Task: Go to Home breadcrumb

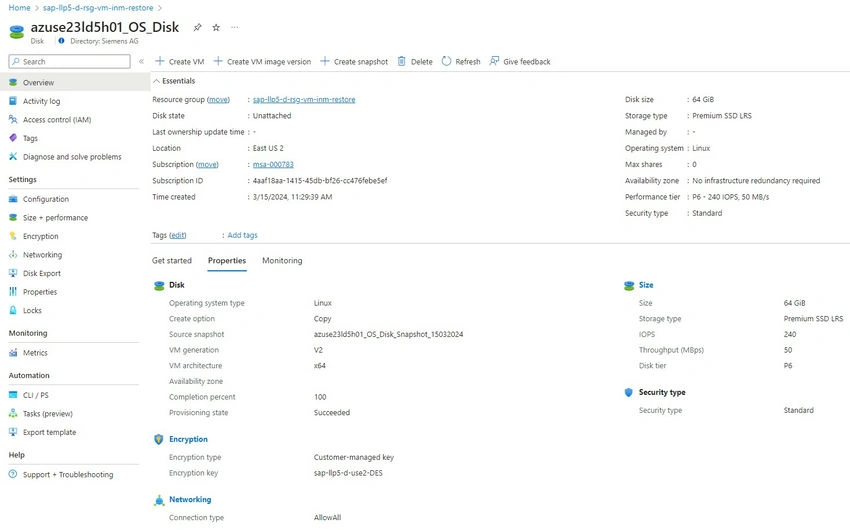Action: tap(20, 8)
